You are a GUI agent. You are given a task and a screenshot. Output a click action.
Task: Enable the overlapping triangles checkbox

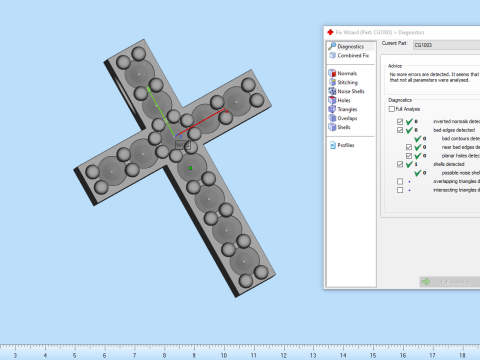[400, 181]
